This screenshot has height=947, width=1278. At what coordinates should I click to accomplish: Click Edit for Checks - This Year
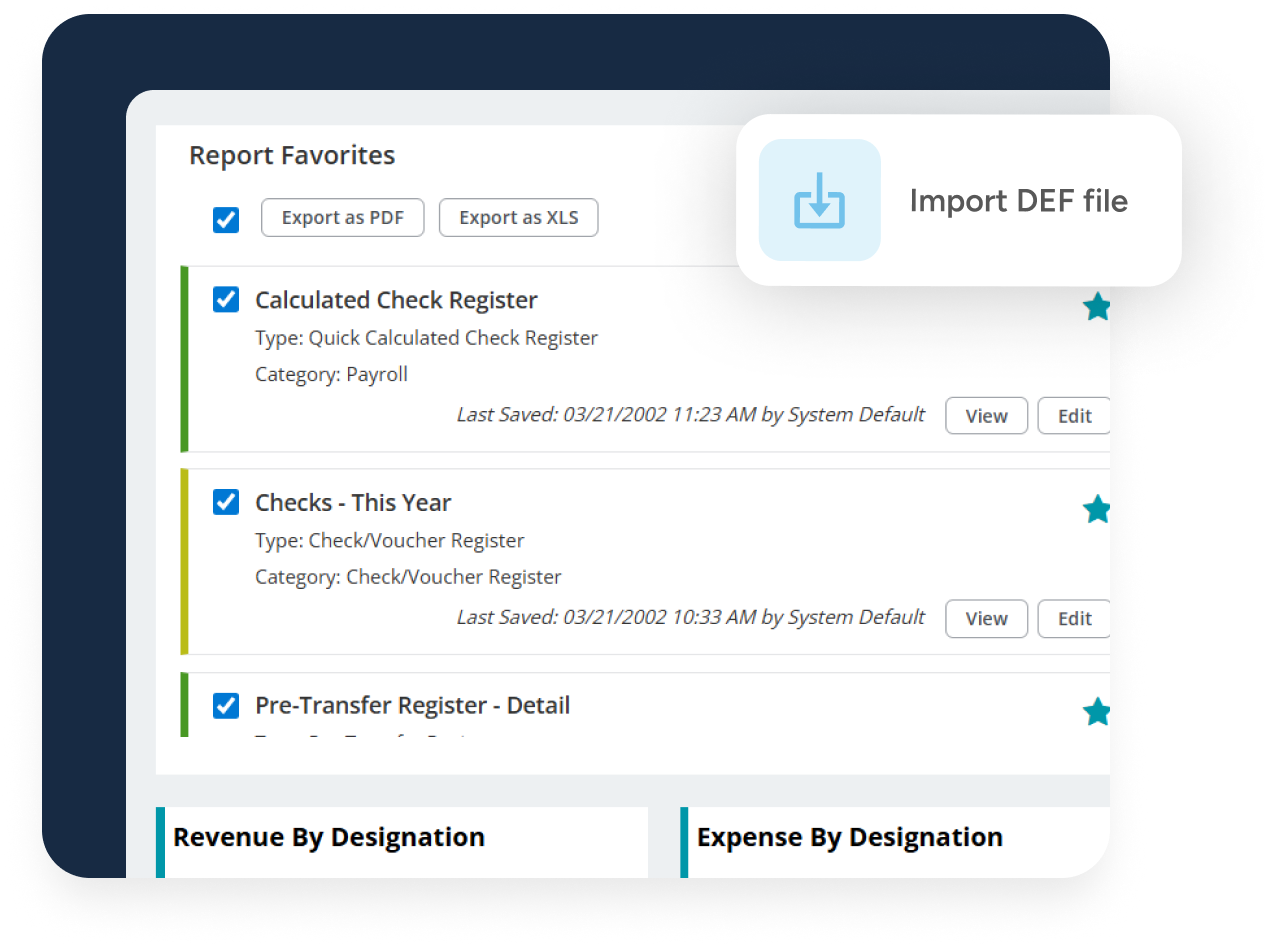tap(1074, 618)
